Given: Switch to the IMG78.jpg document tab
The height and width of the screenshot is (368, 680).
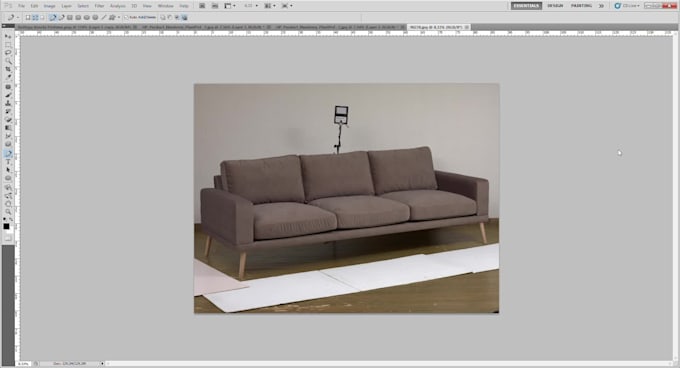Looking at the screenshot, I should pyautogui.click(x=436, y=27).
